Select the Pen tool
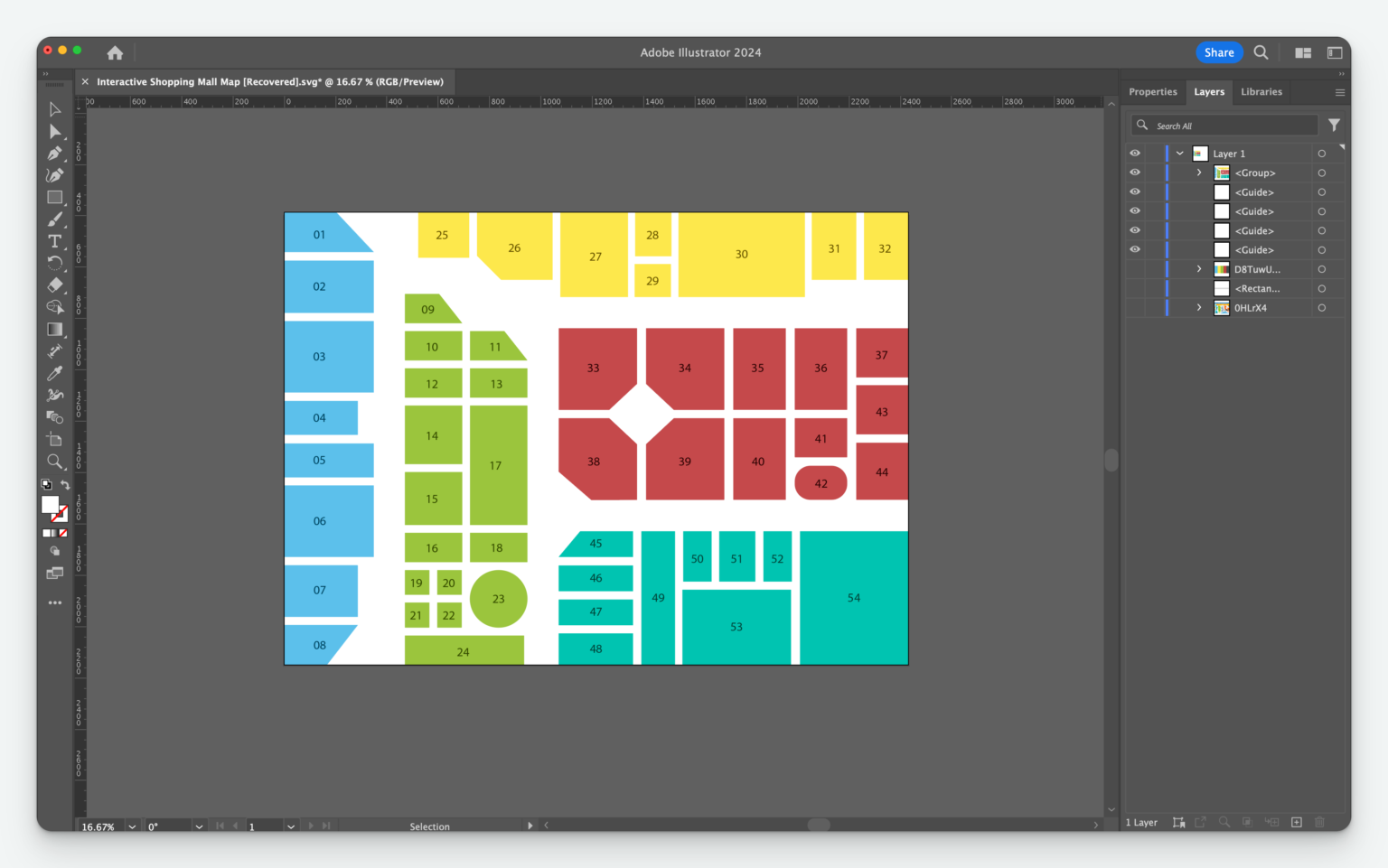Screen dimensions: 1388x868 (54, 153)
